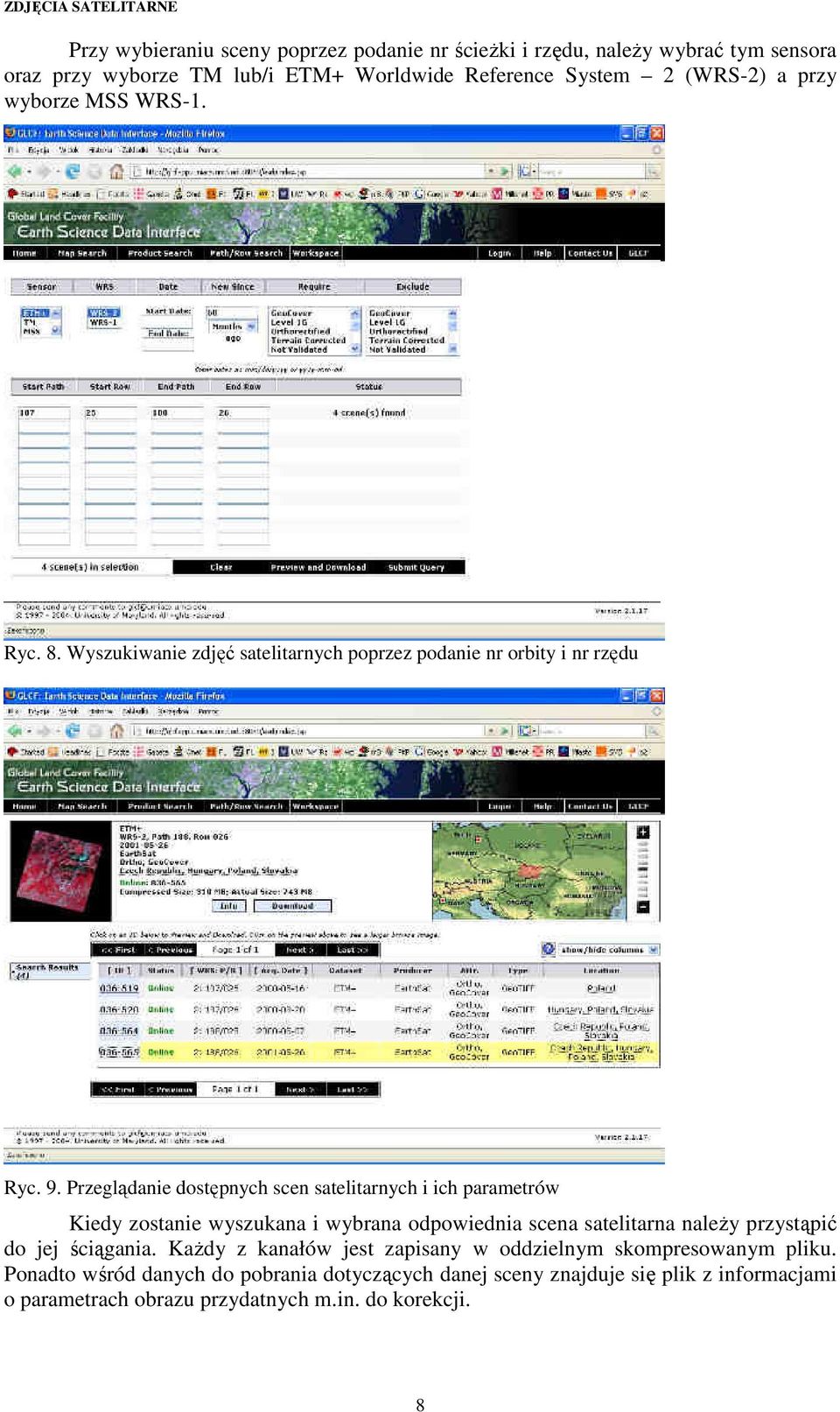The height and width of the screenshot is (1412, 840).
Task: Click Last >> in the pager below the results table
Action: (353, 1090)
